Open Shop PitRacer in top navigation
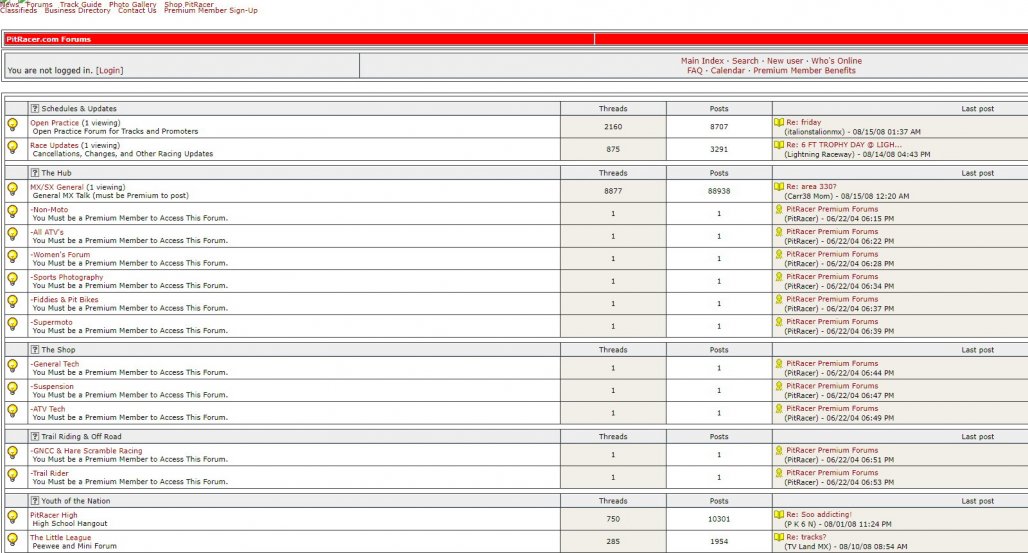The image size is (1028, 553). pos(189,4)
